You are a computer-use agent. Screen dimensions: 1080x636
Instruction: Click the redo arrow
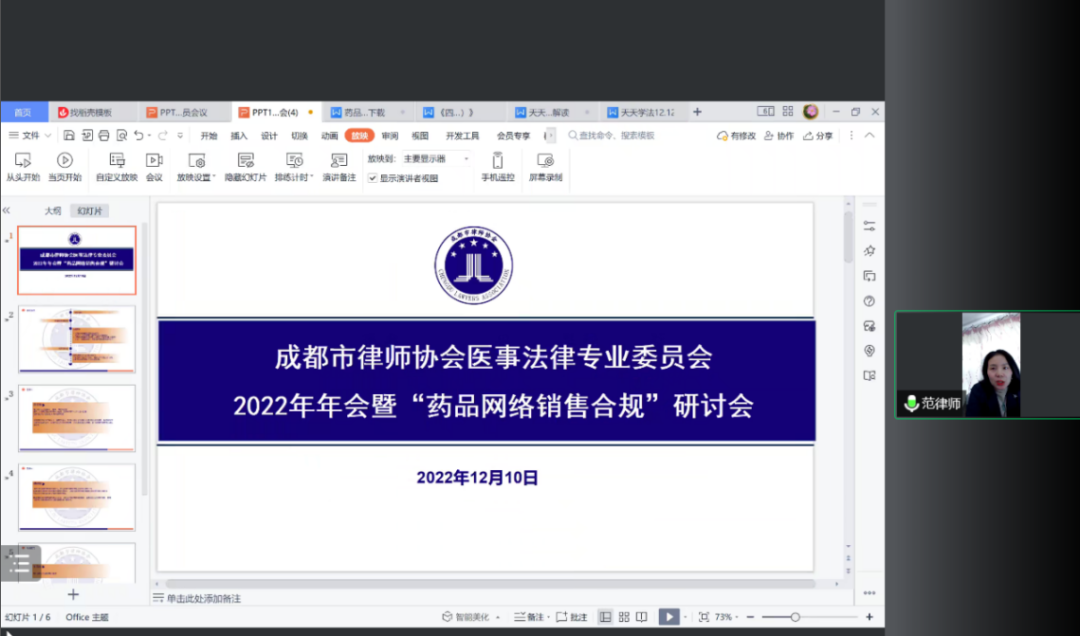[x=163, y=136]
